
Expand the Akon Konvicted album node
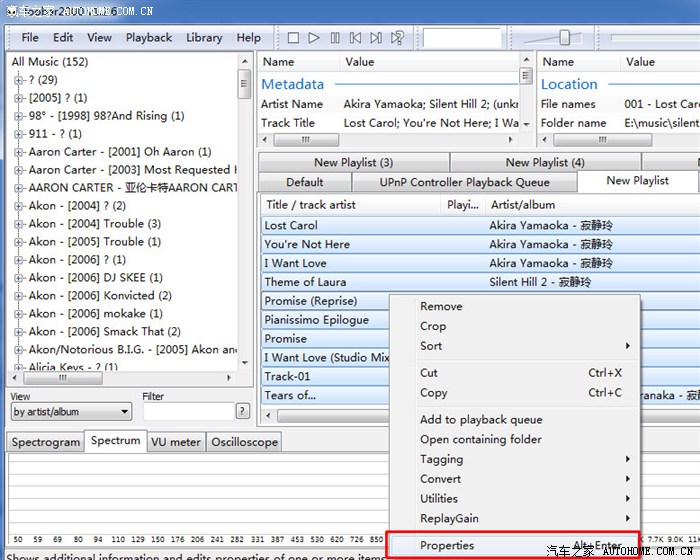click(x=19, y=296)
